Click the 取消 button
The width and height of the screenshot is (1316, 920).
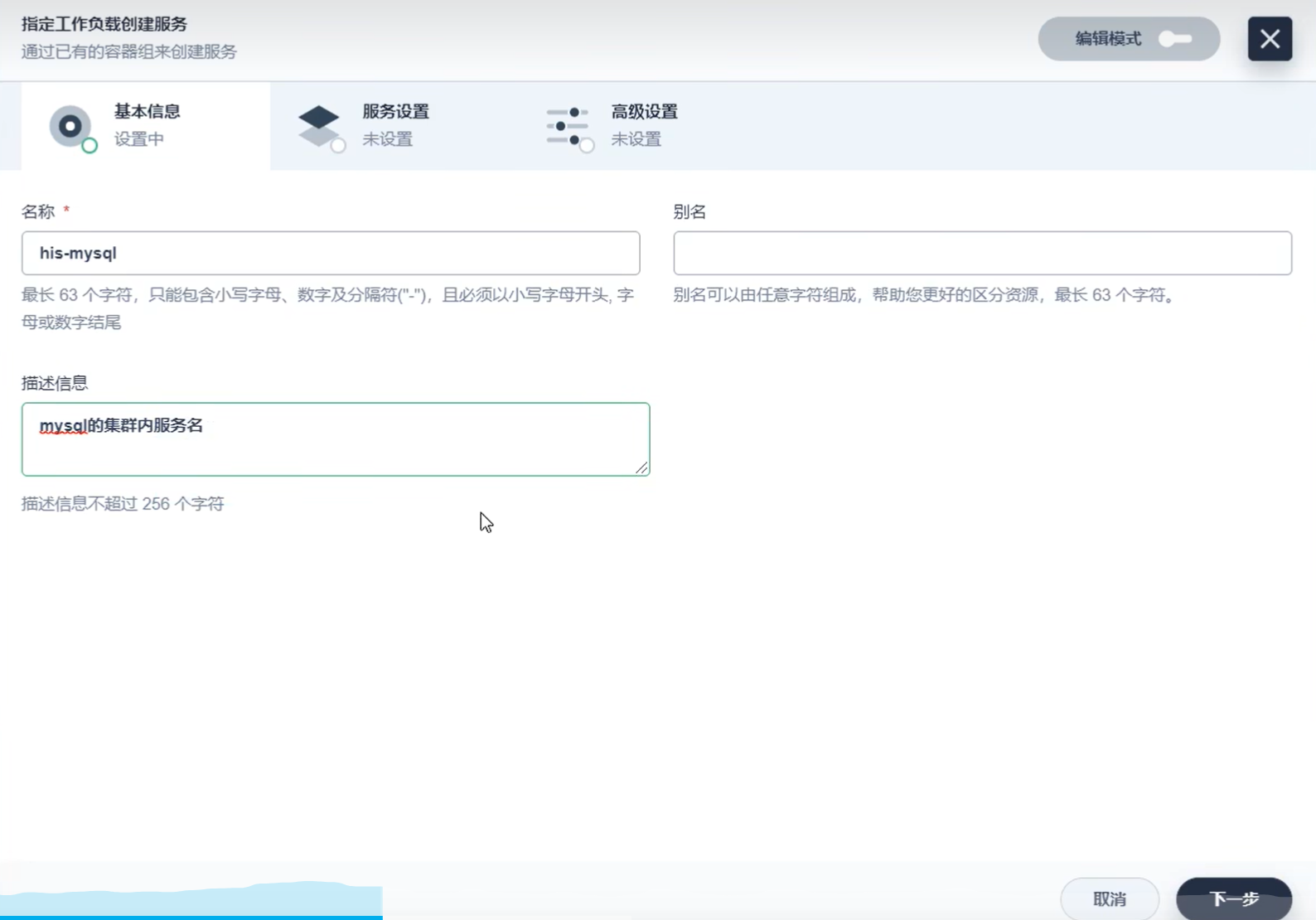[1110, 898]
